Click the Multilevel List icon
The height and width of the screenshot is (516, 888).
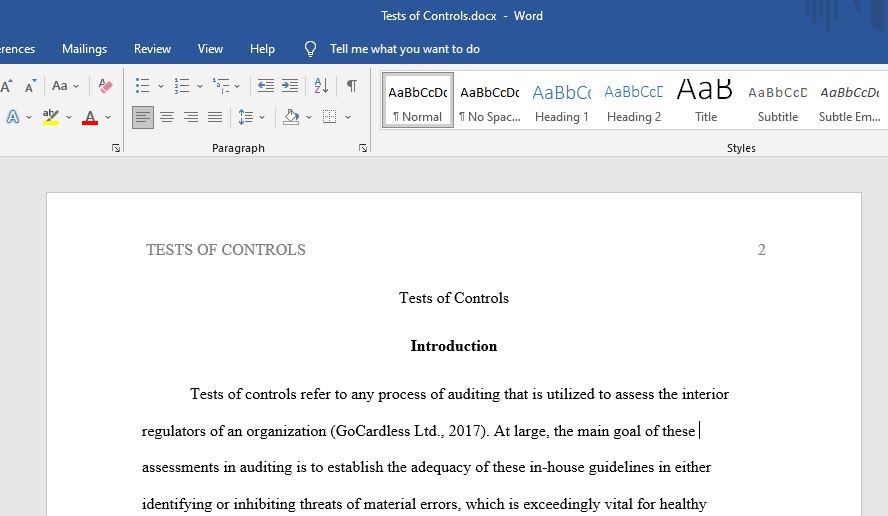coord(221,86)
